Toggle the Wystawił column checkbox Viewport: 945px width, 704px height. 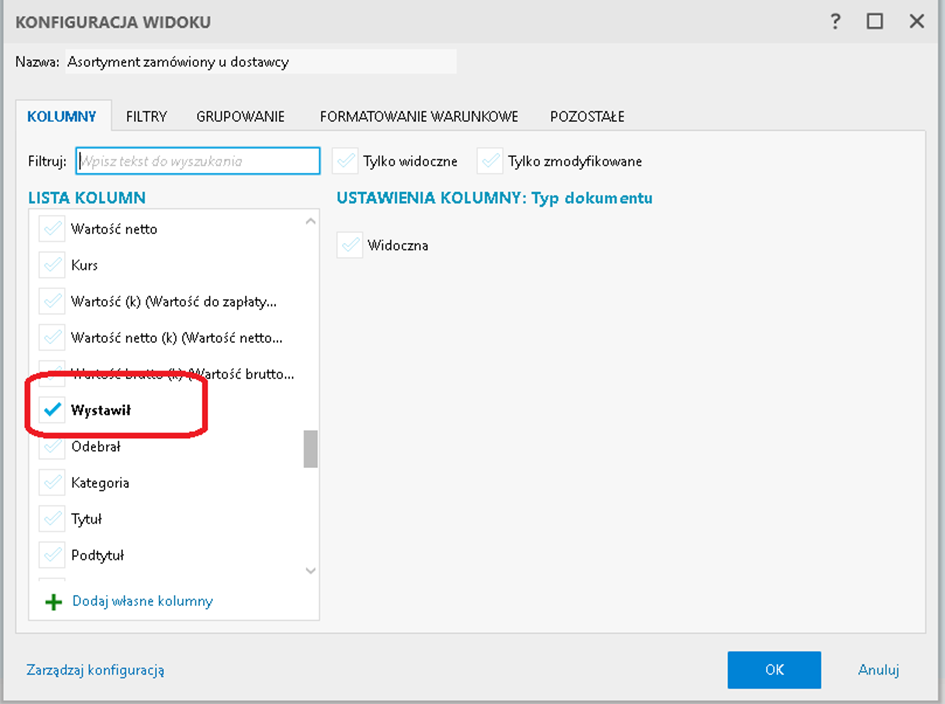click(52, 410)
